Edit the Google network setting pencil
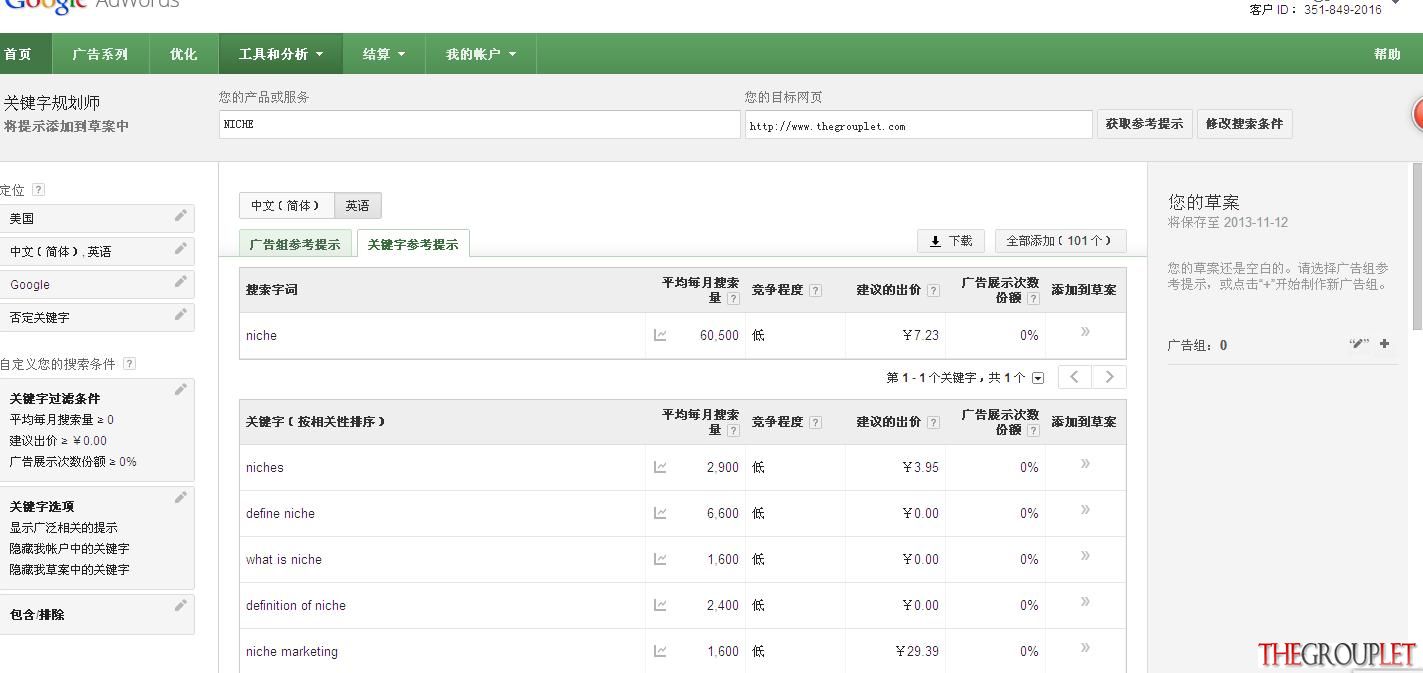This screenshot has width=1423, height=673. [181, 282]
